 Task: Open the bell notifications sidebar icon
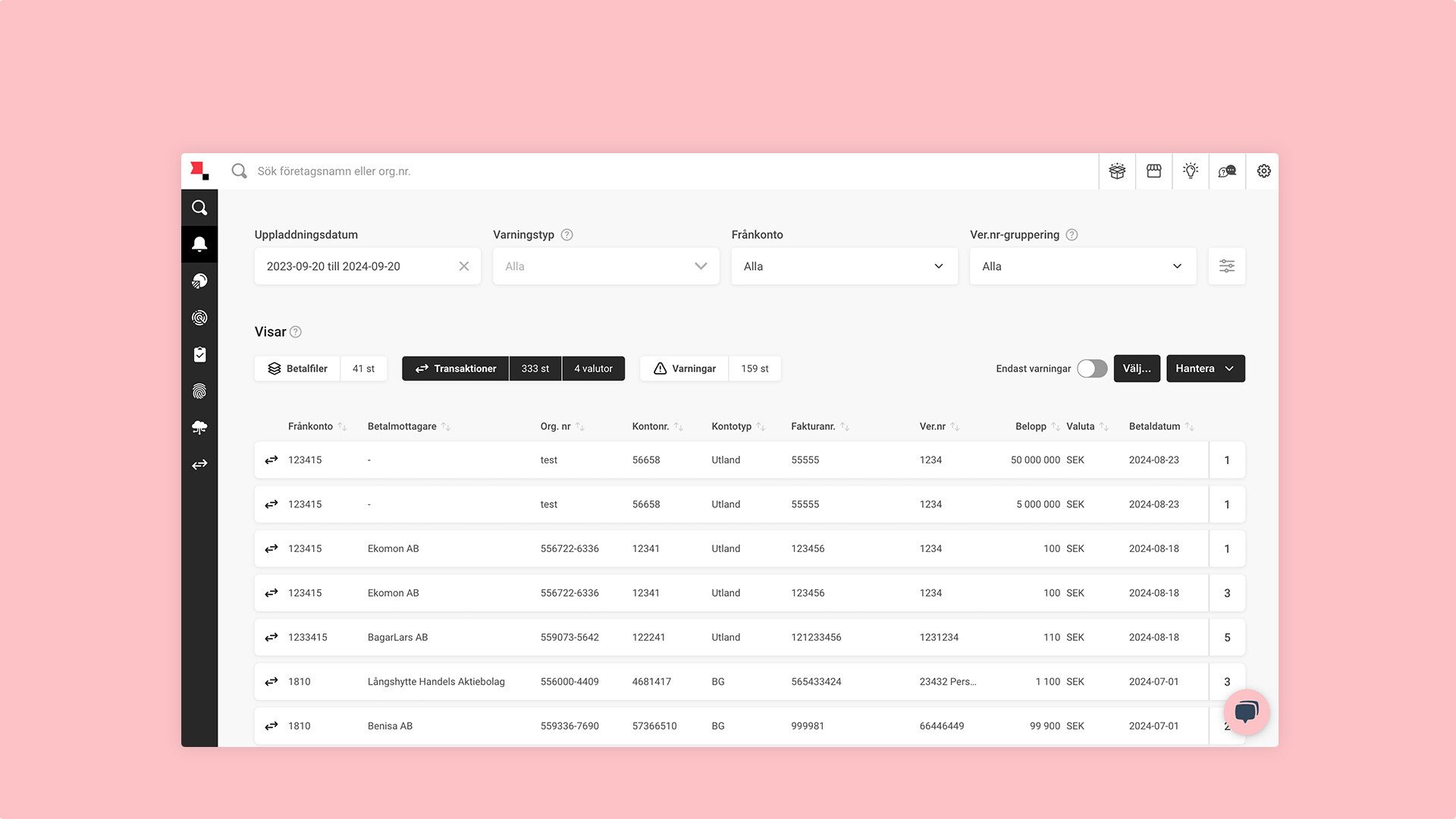click(x=199, y=244)
